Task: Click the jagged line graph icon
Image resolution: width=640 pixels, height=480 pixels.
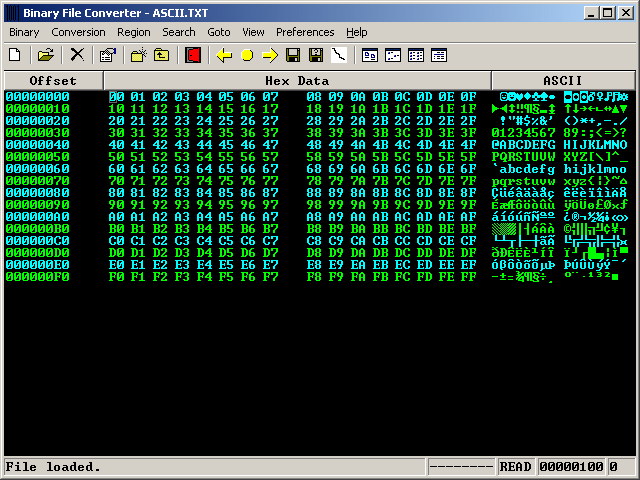Action: coord(339,55)
